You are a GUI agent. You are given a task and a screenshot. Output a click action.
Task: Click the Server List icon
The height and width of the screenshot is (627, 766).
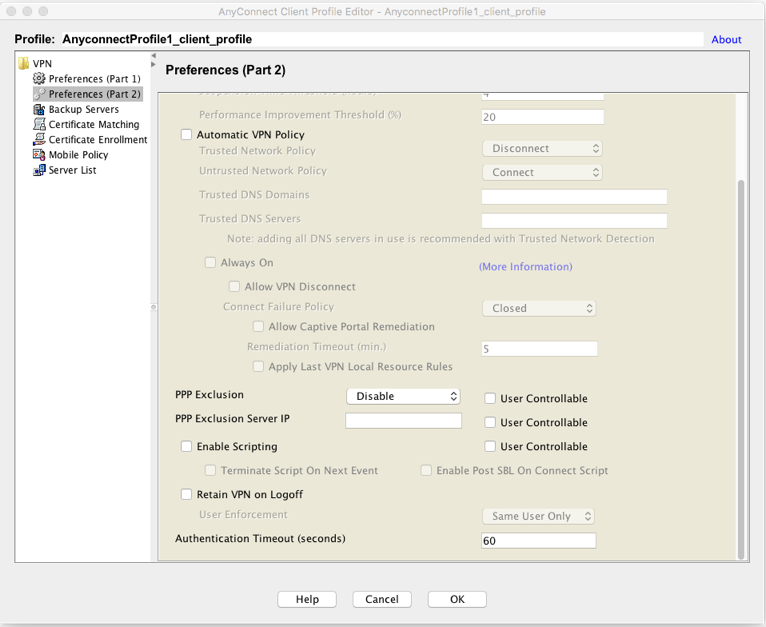39,170
